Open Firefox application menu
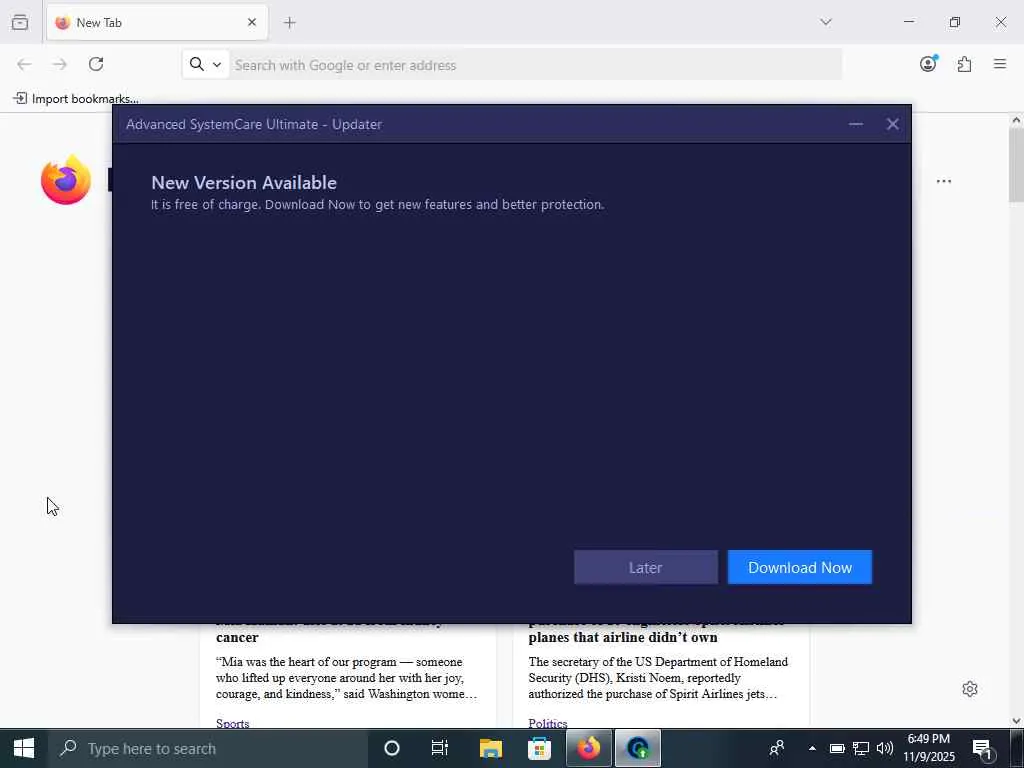1024x768 pixels. coord(1000,64)
